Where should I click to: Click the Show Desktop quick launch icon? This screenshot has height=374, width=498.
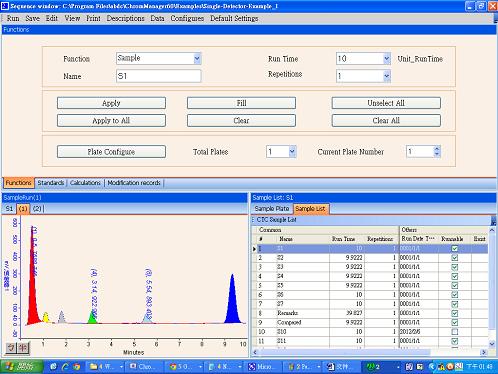point(53,367)
